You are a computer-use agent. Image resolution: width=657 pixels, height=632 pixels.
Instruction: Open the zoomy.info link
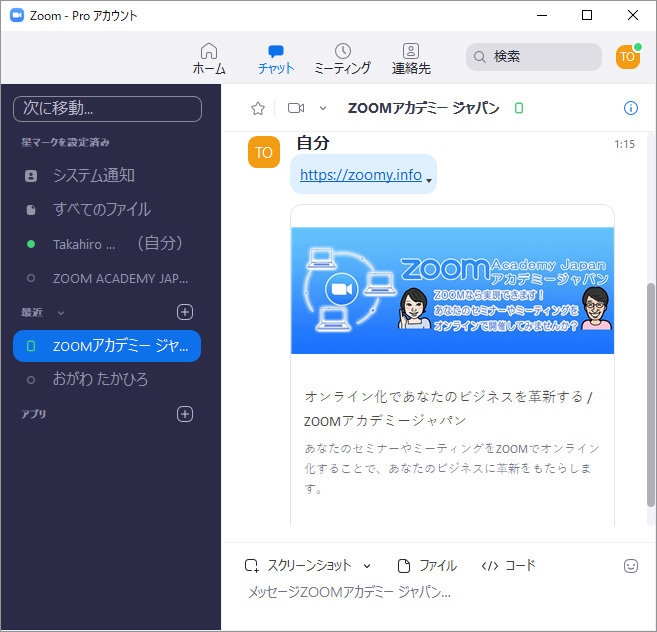point(360,174)
